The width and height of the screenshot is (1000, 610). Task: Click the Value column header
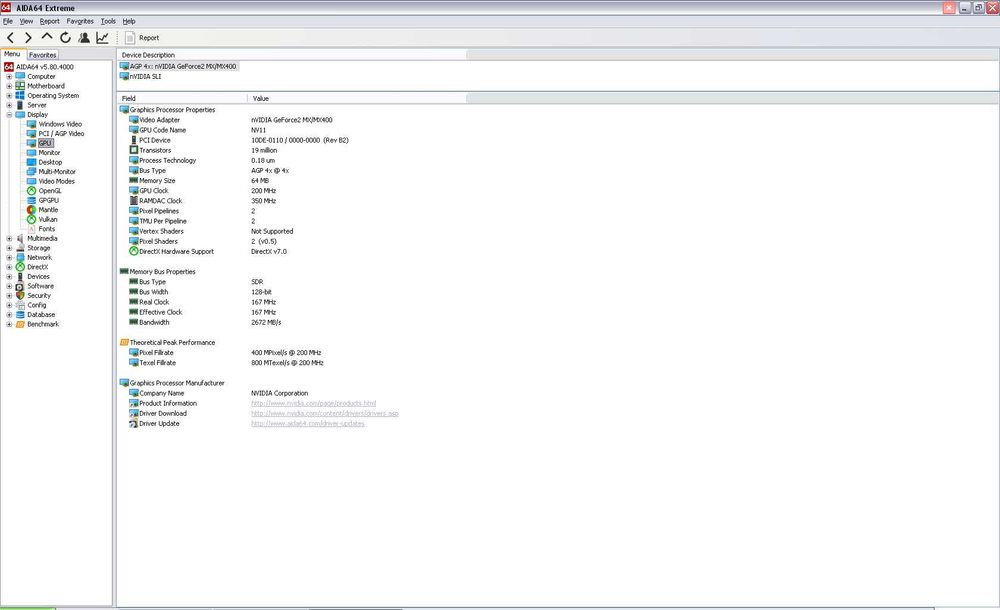pyautogui.click(x=357, y=98)
